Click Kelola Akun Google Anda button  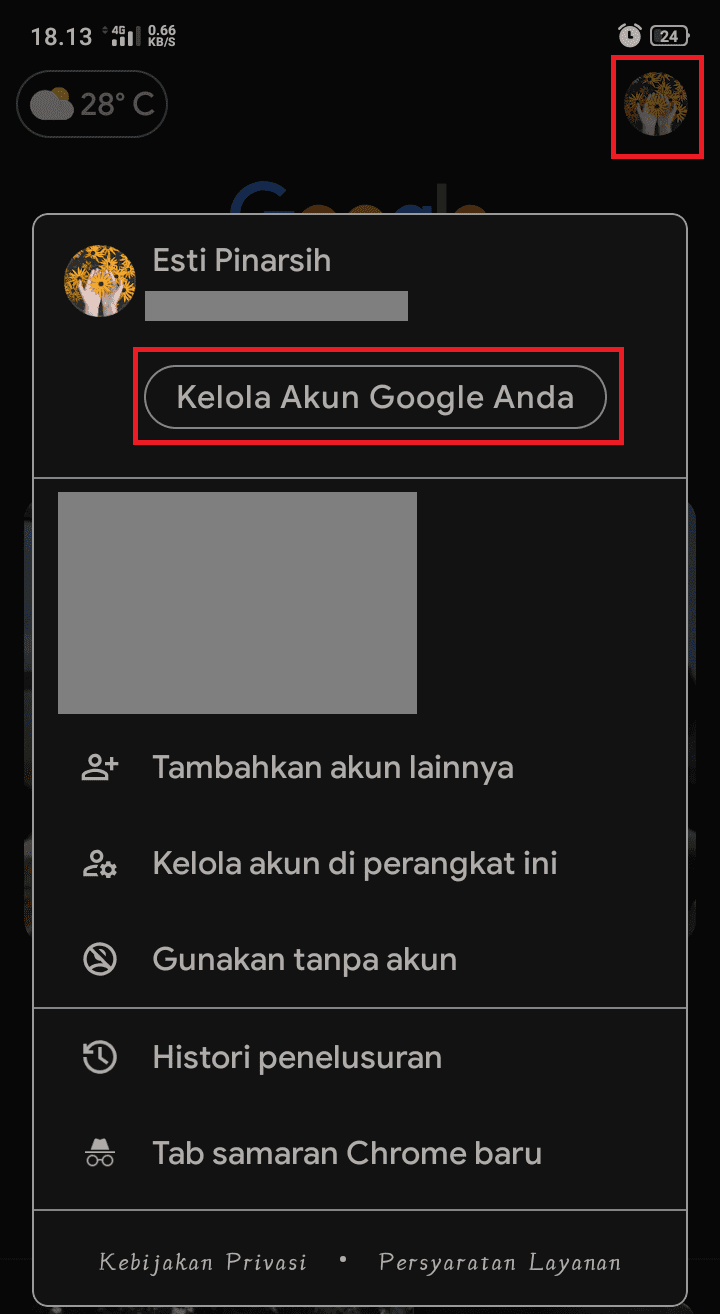coord(376,397)
